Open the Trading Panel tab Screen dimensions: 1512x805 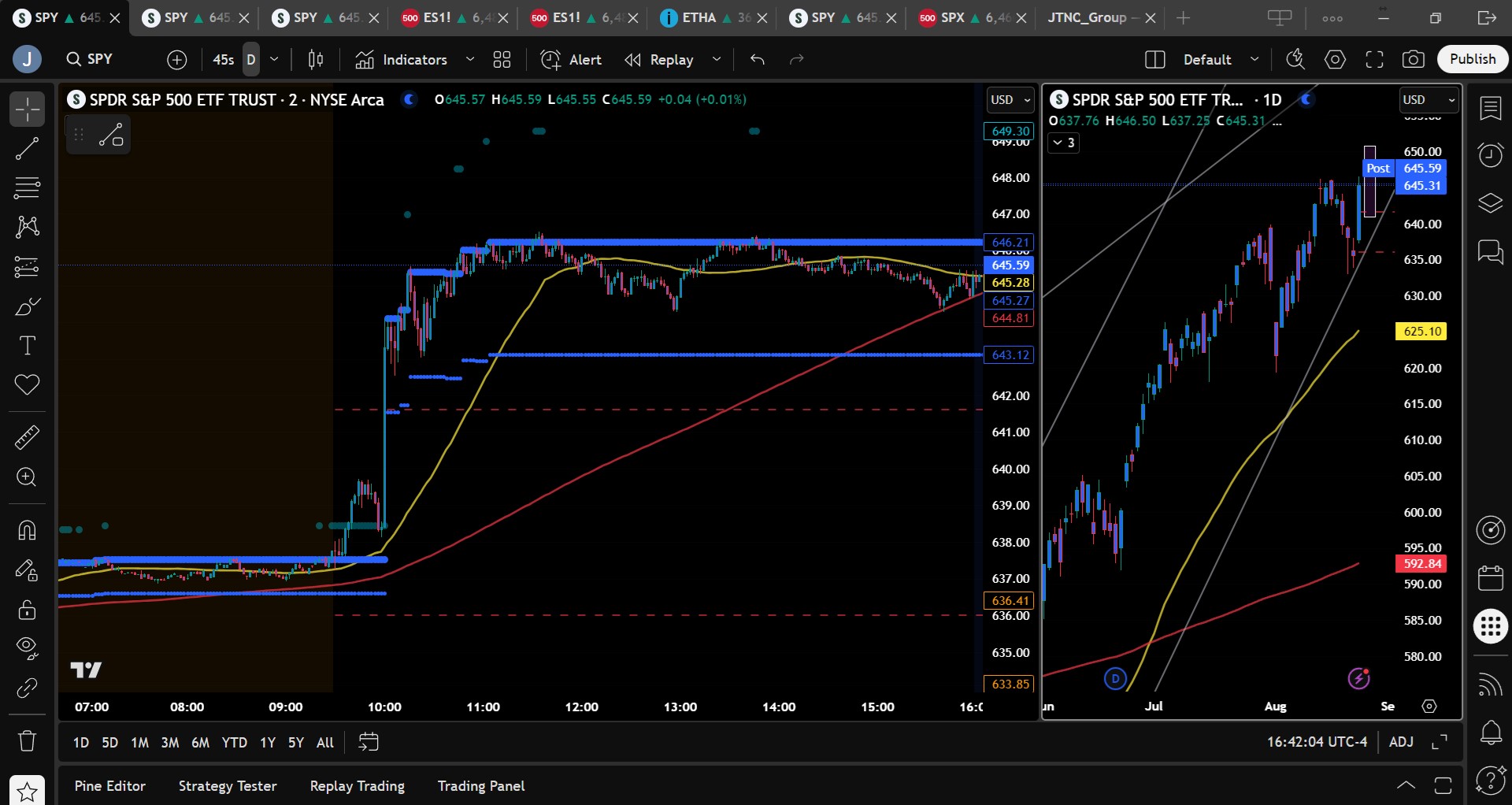click(481, 786)
